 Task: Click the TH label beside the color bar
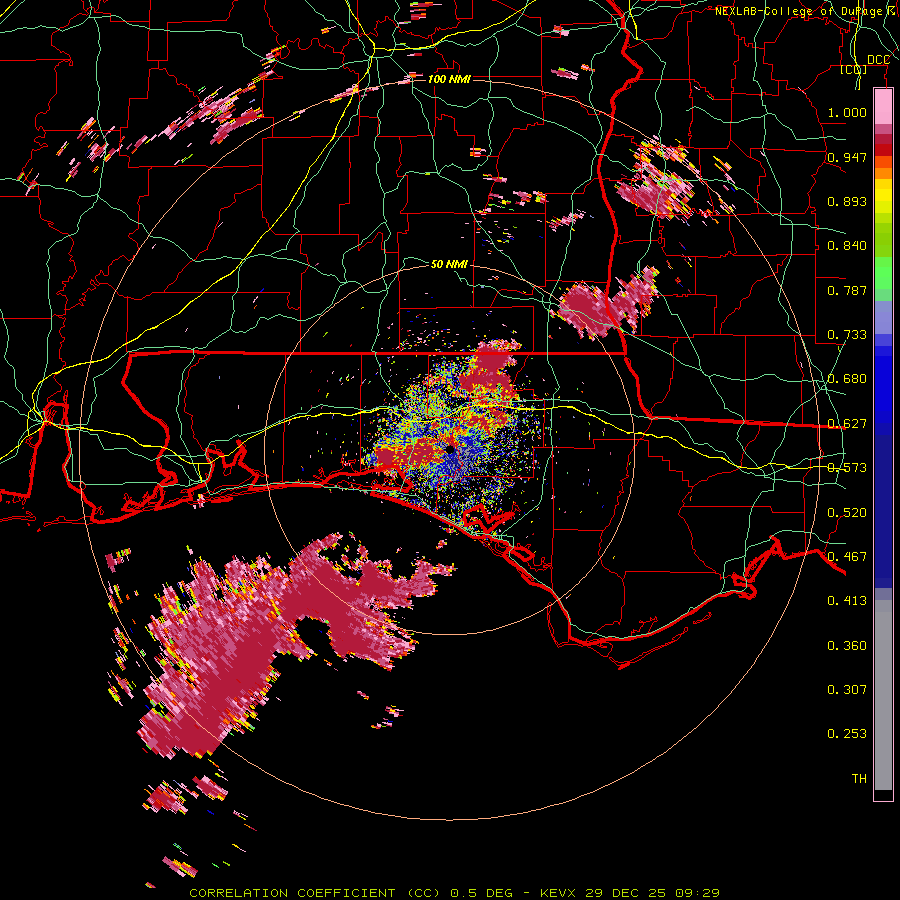[x=859, y=779]
